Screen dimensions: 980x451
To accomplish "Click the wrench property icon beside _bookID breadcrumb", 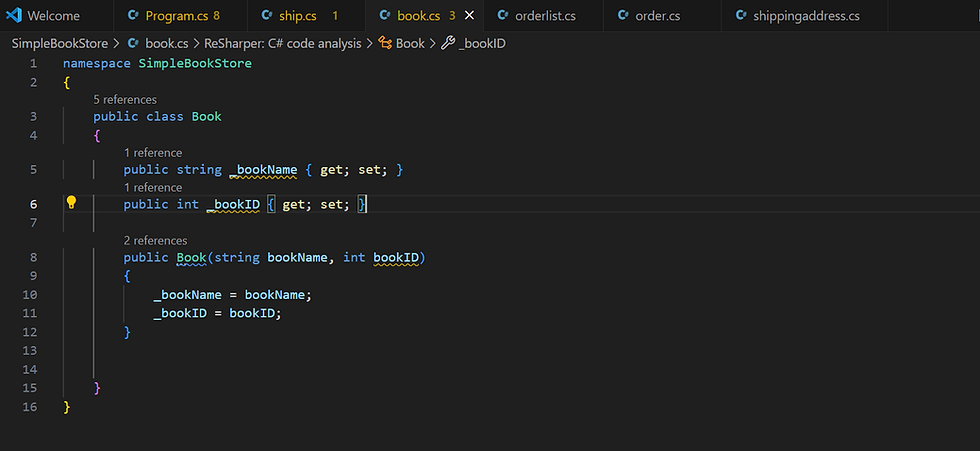I will (x=447, y=43).
